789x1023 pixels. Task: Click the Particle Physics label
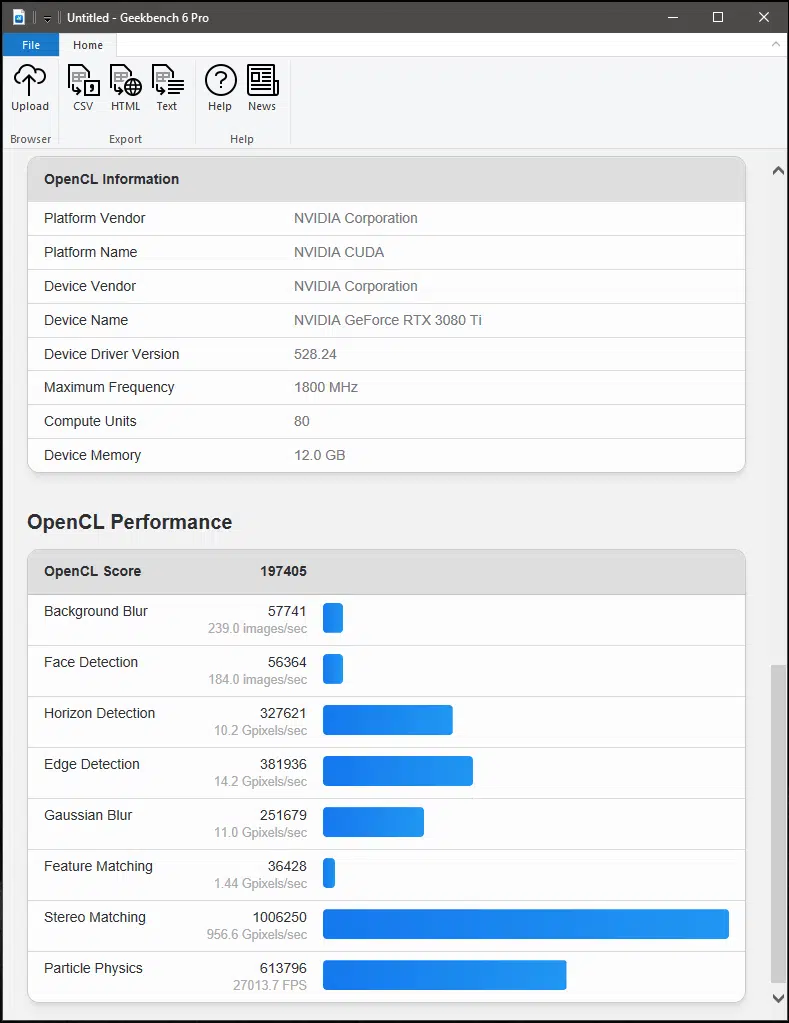click(93, 968)
